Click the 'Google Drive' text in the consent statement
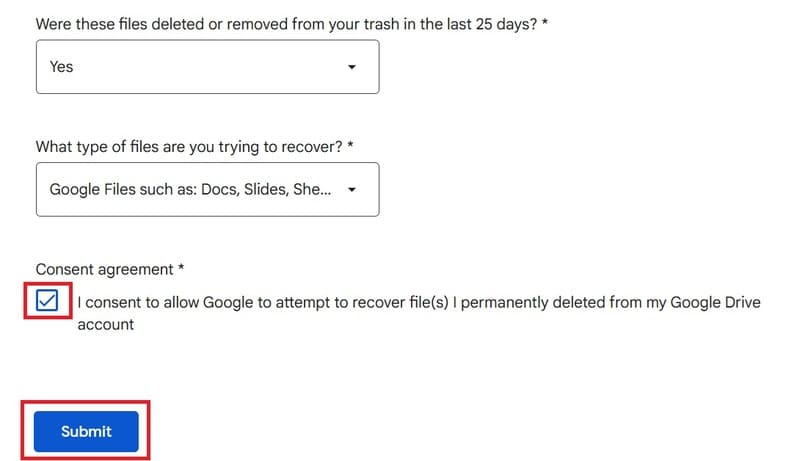 [715, 302]
